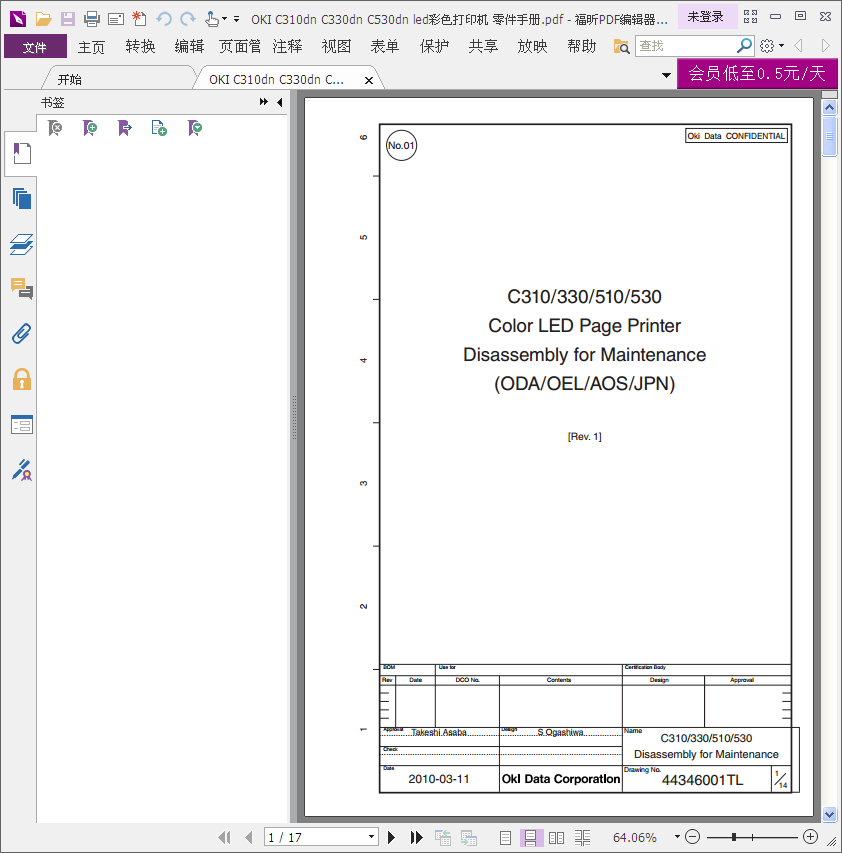Click the advanced search folder icon

[x=621, y=47]
